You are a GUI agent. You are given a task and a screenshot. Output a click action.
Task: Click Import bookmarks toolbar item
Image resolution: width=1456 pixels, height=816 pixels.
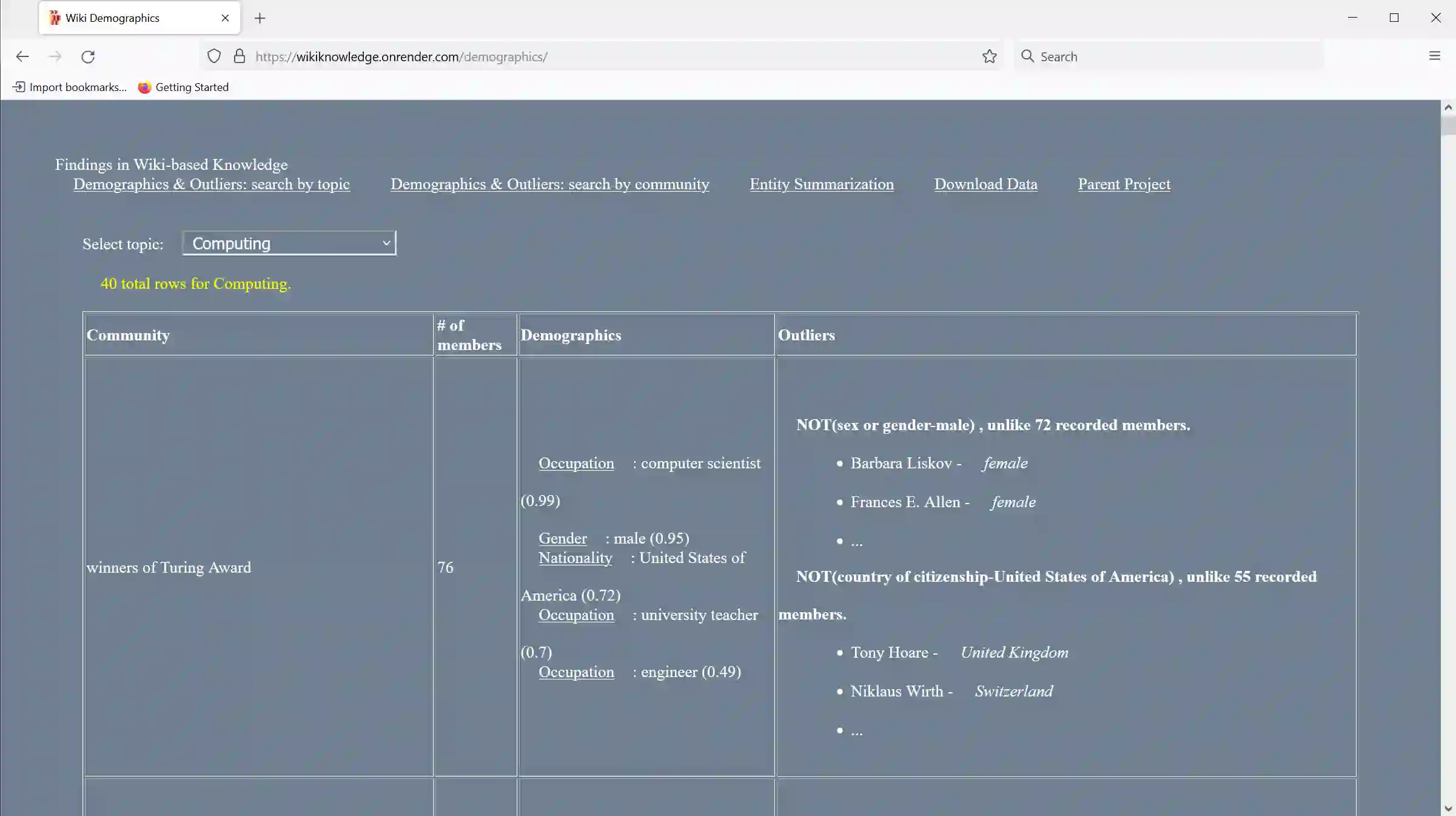pos(70,87)
